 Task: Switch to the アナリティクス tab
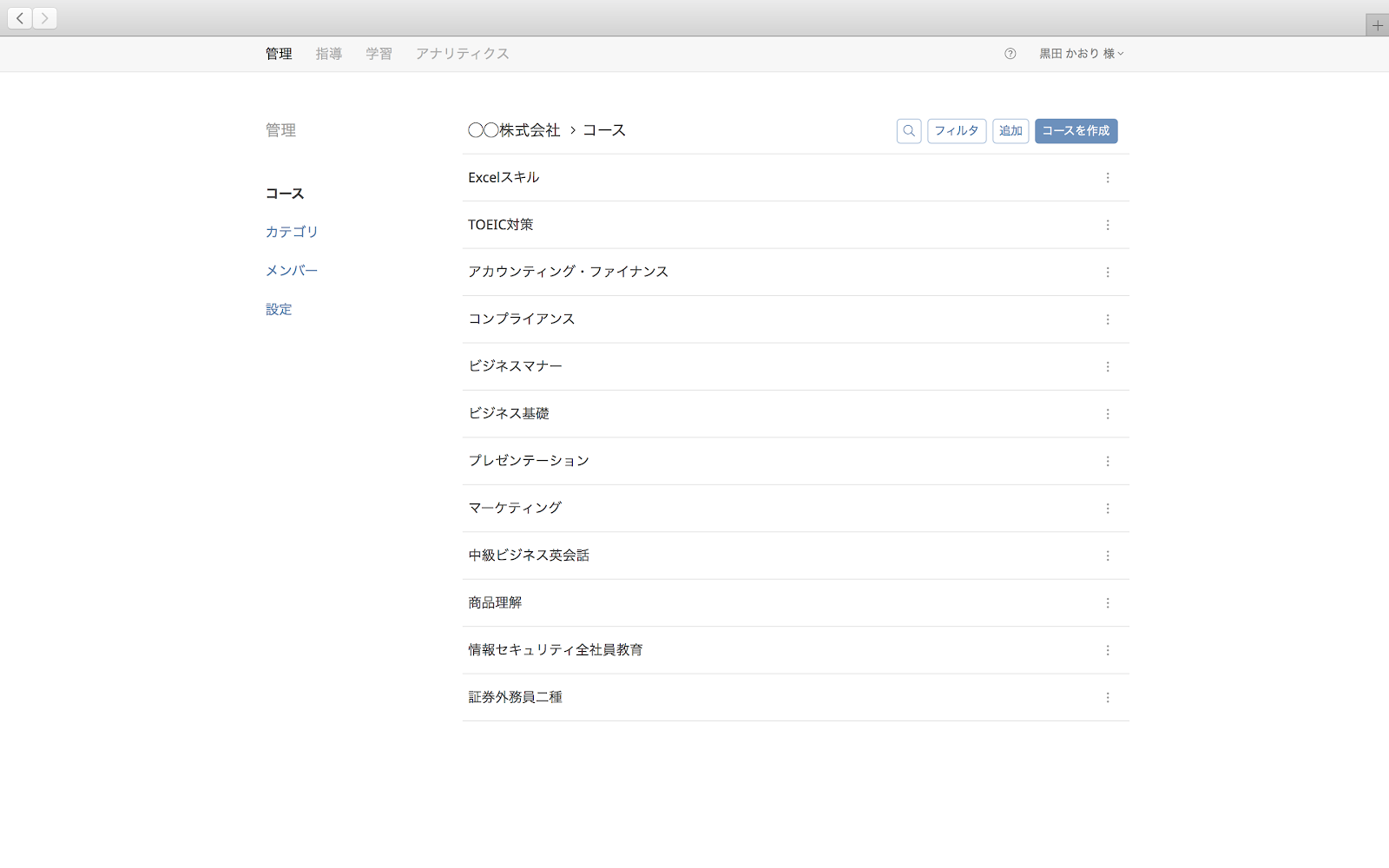point(462,54)
